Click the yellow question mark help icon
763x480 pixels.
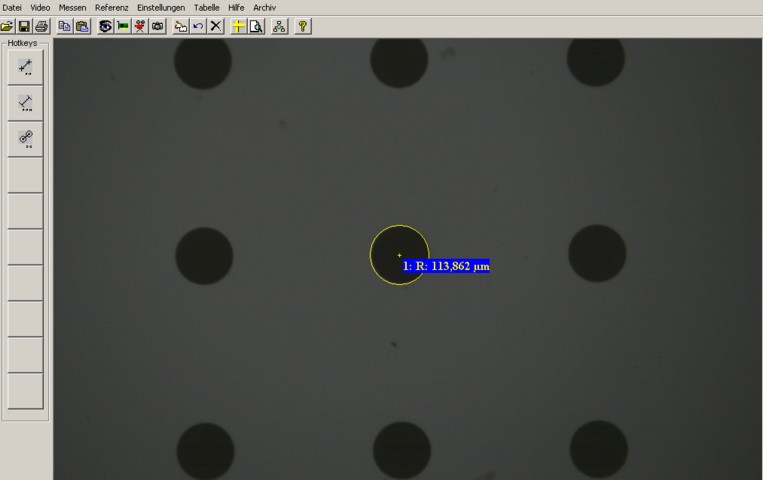[x=303, y=26]
